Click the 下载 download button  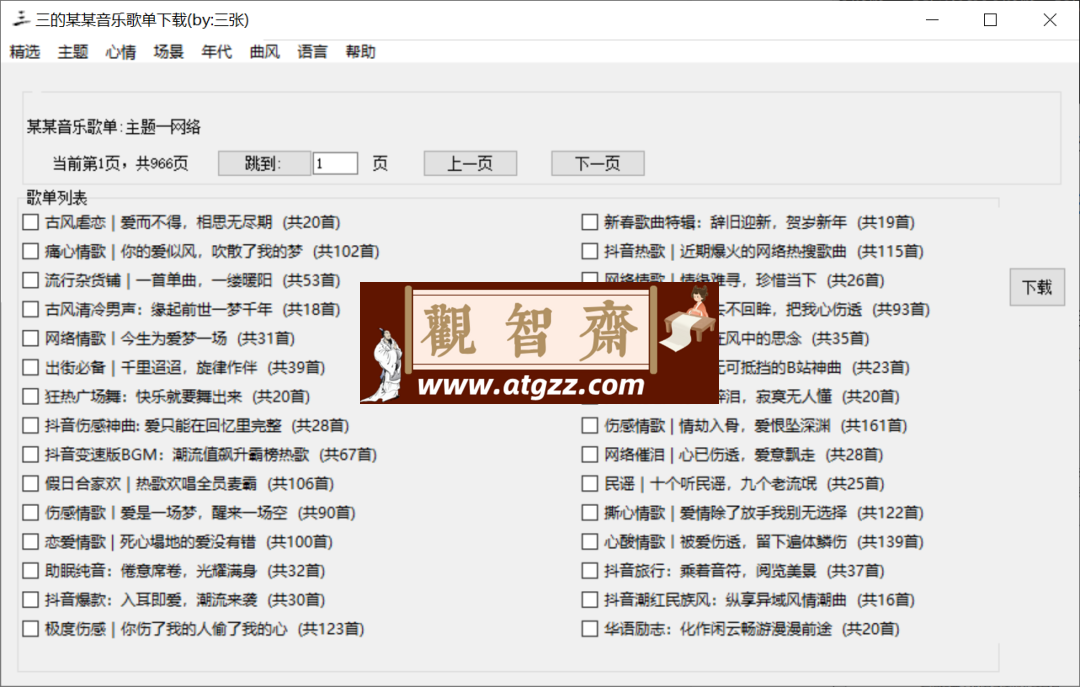click(x=1037, y=287)
